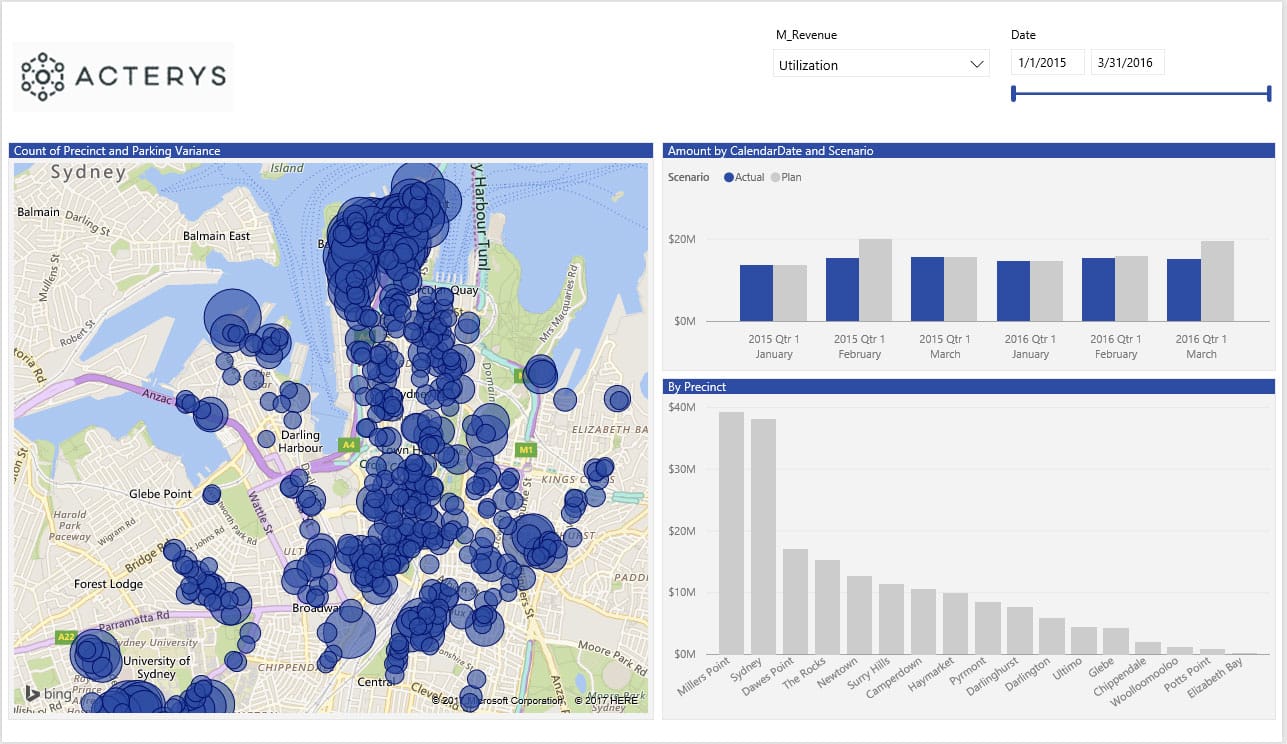Click the Amount by CalendarDate chart title
The image size is (1287, 744).
click(771, 151)
